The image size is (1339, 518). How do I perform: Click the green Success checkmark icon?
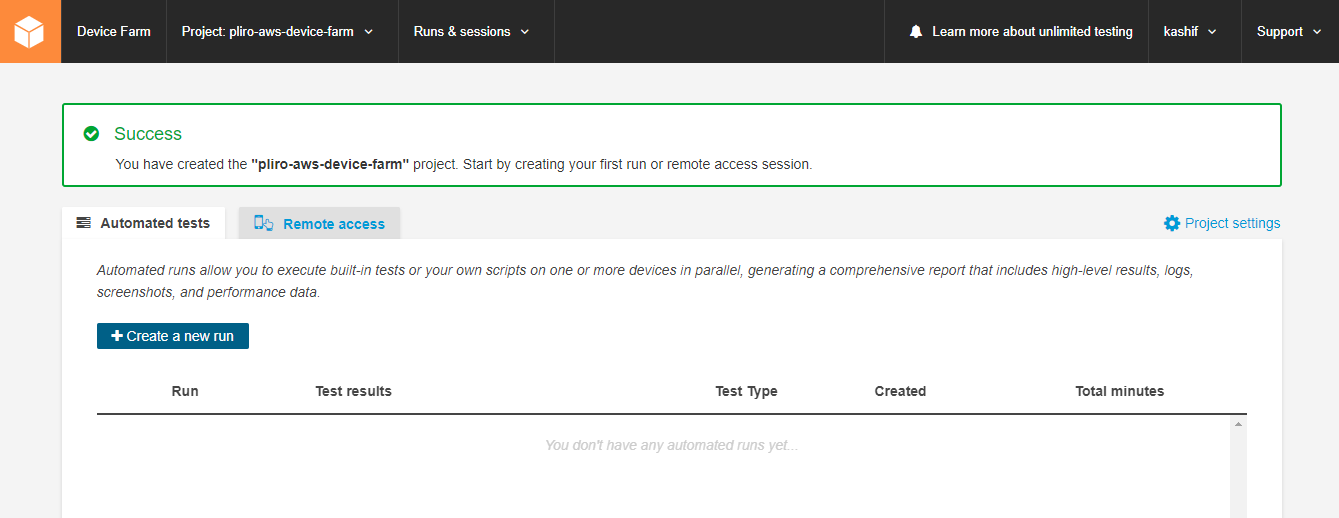point(91,134)
